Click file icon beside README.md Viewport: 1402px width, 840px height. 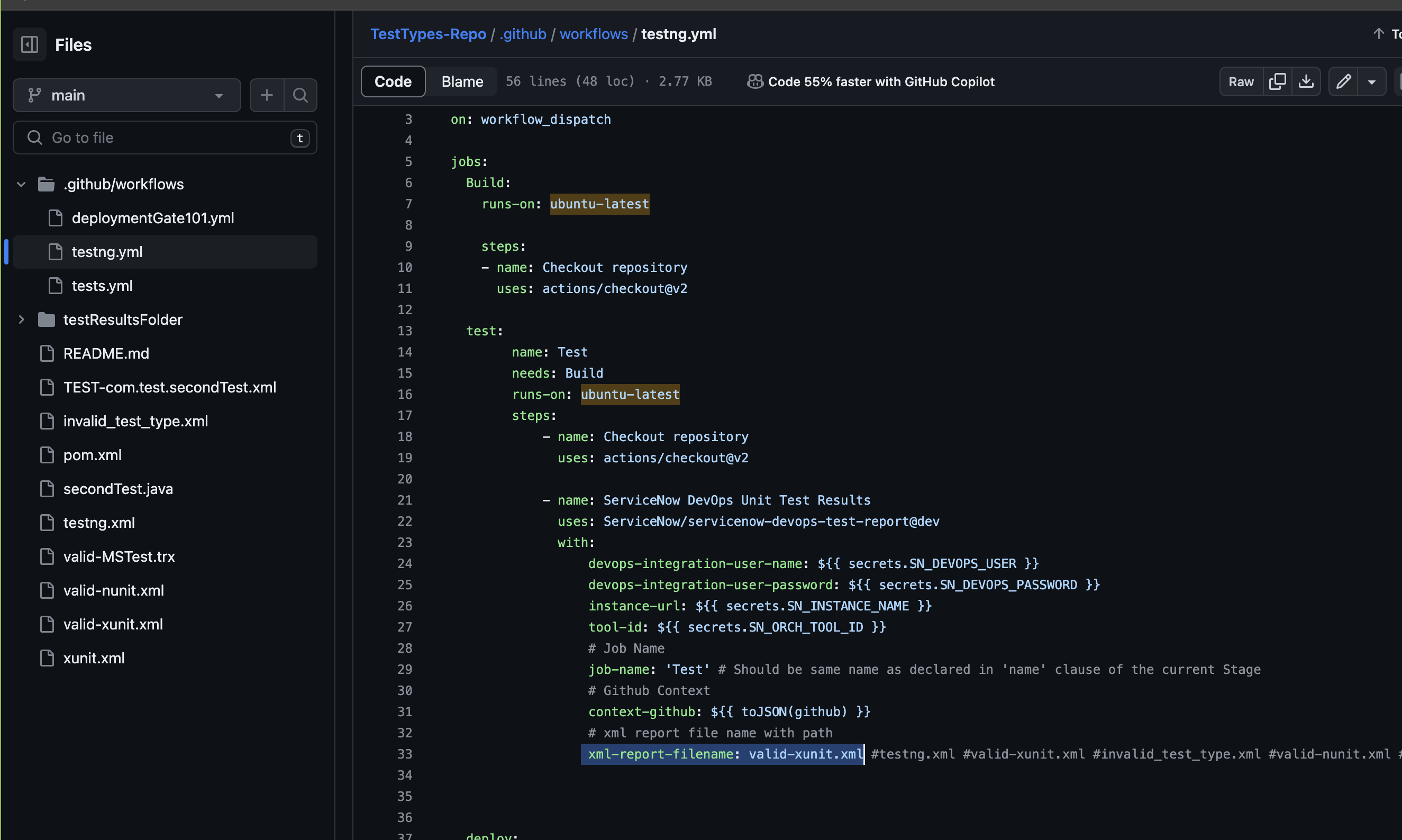point(47,353)
